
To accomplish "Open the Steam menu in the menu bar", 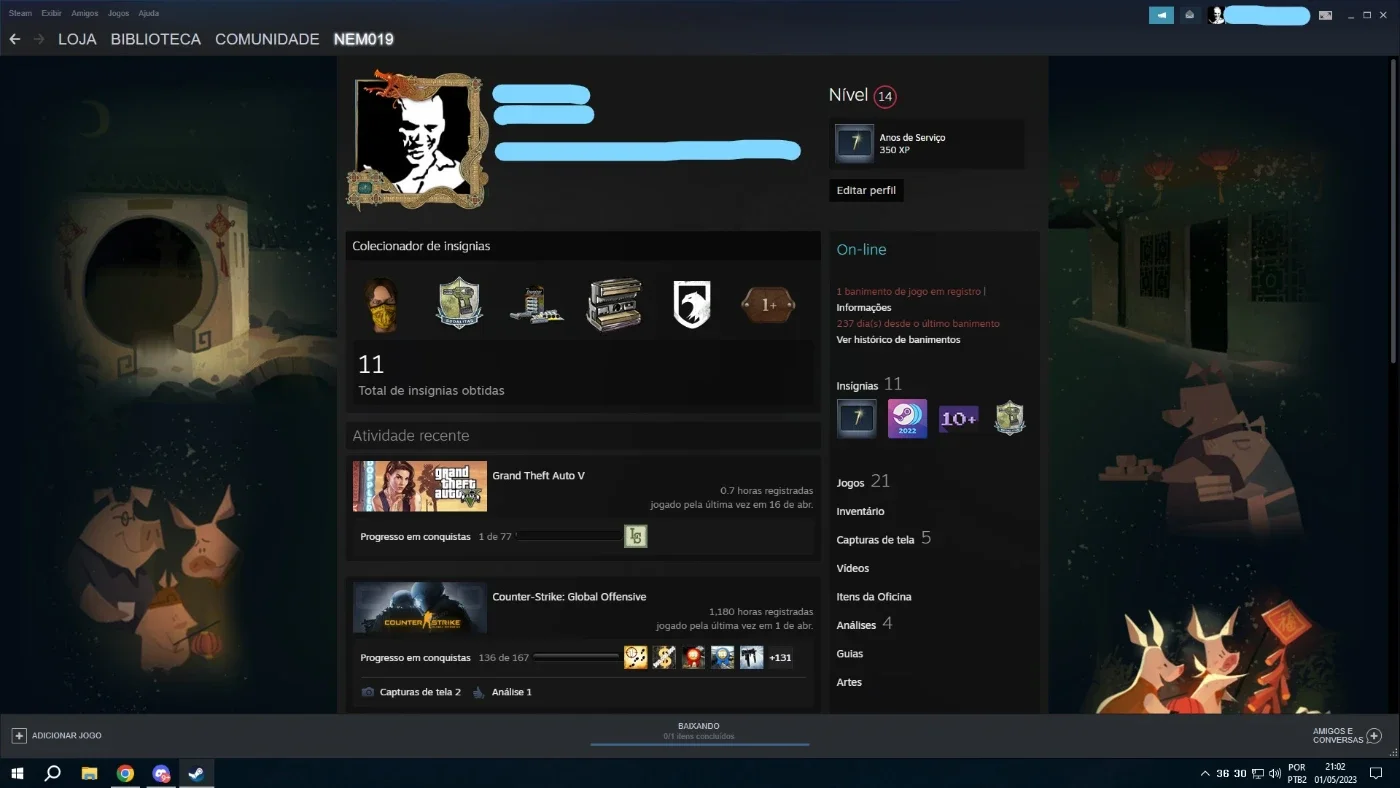I will tap(20, 14).
